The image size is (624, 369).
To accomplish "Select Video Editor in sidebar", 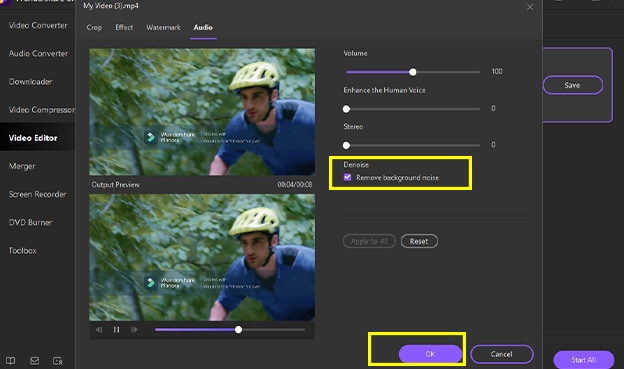I will (x=38, y=138).
